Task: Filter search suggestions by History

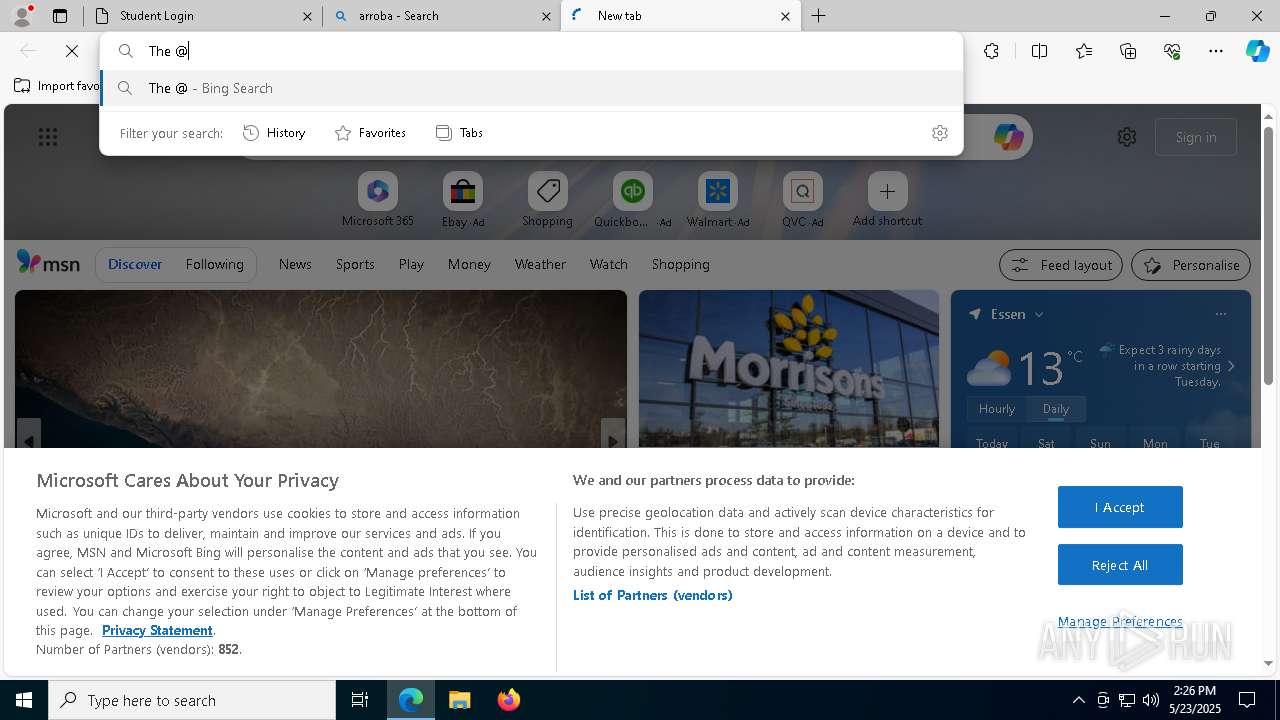Action: pyautogui.click(x=275, y=133)
